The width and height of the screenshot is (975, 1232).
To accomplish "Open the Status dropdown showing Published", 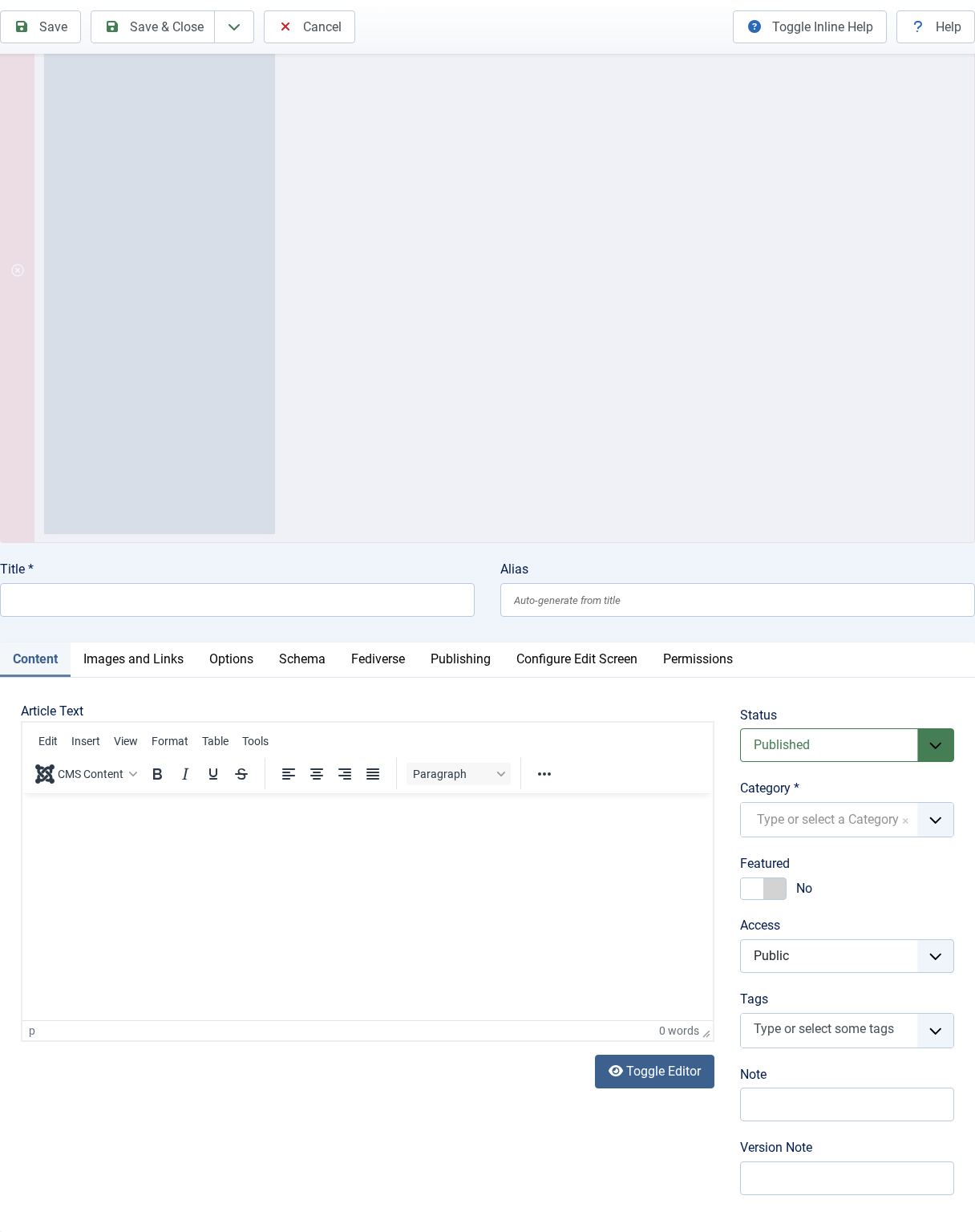I will click(x=935, y=745).
